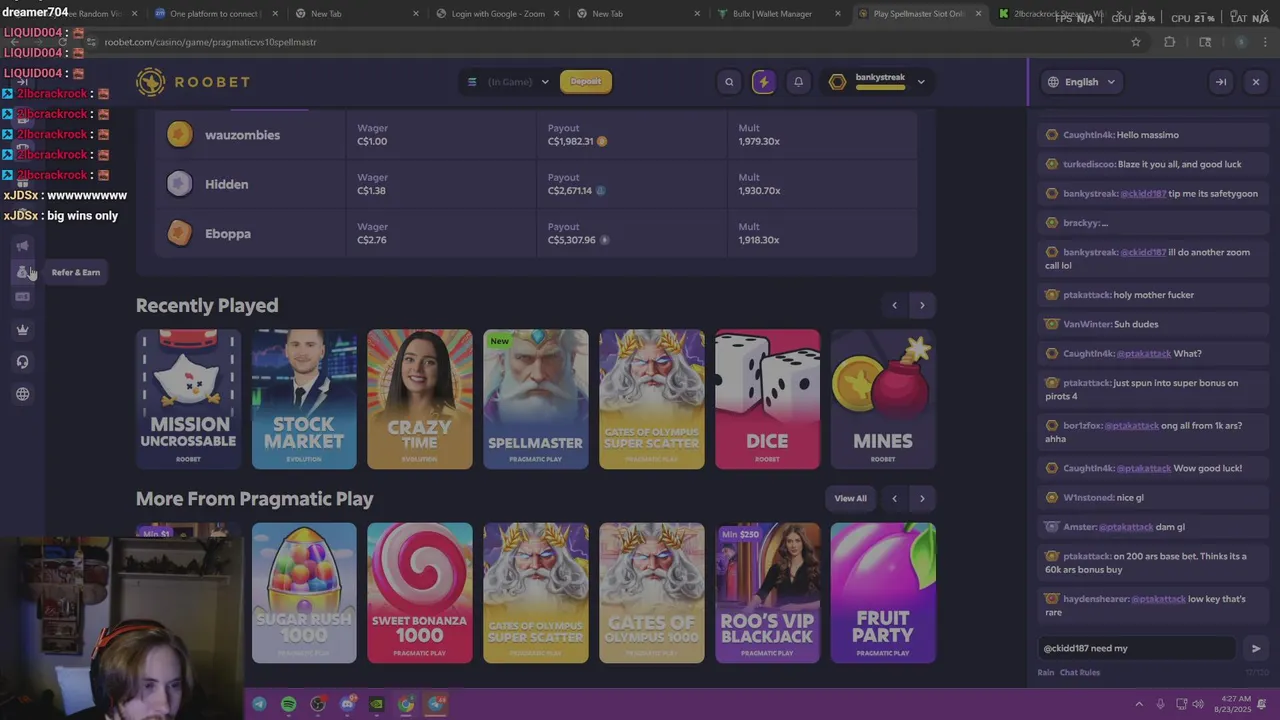
Task: Next arrow in Recently Played
Action: (x=922, y=305)
